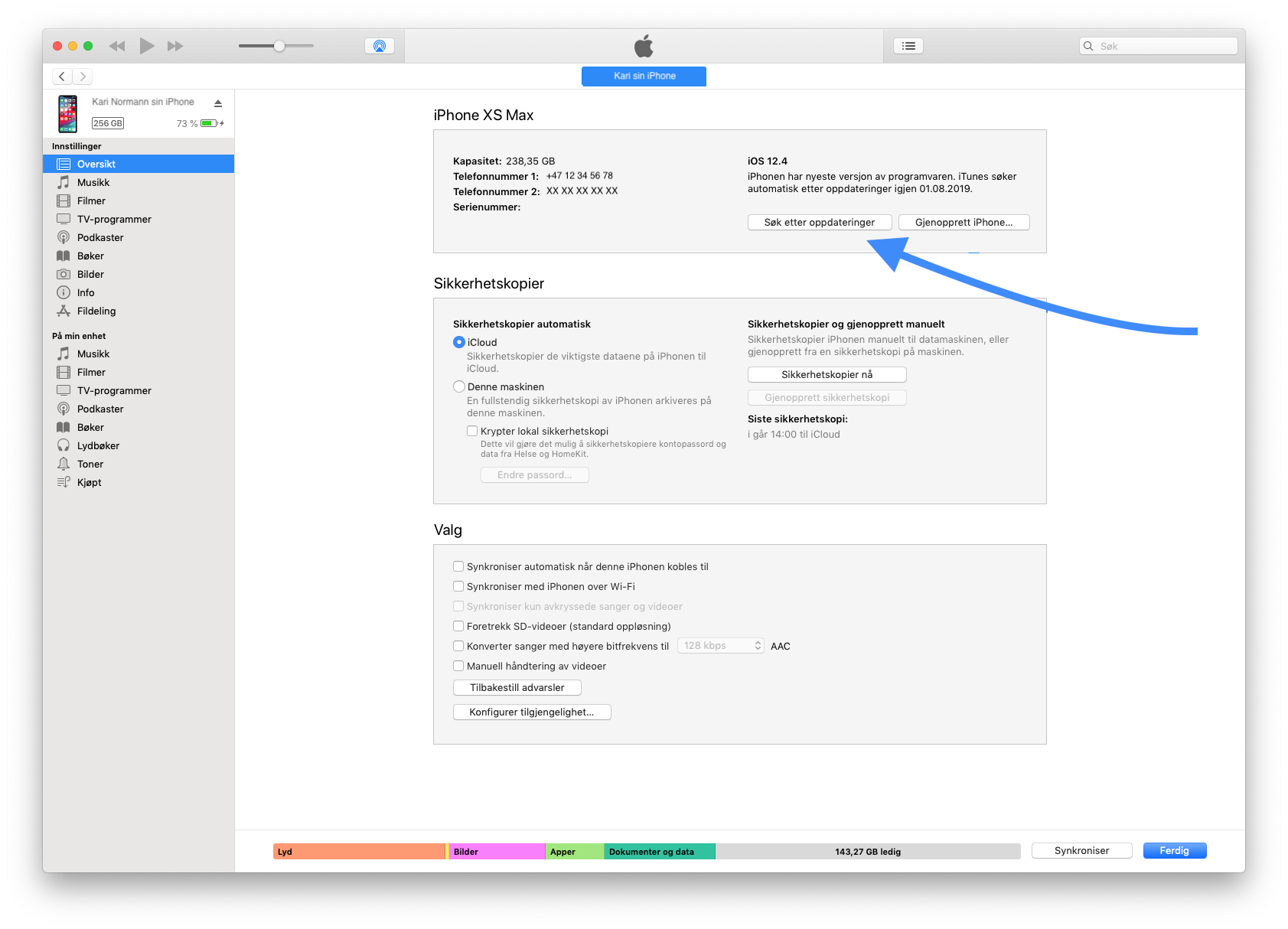Screen dimensions: 1288x929
Task: Toggle Foretrekk SD-videoer checkbox
Action: click(458, 626)
